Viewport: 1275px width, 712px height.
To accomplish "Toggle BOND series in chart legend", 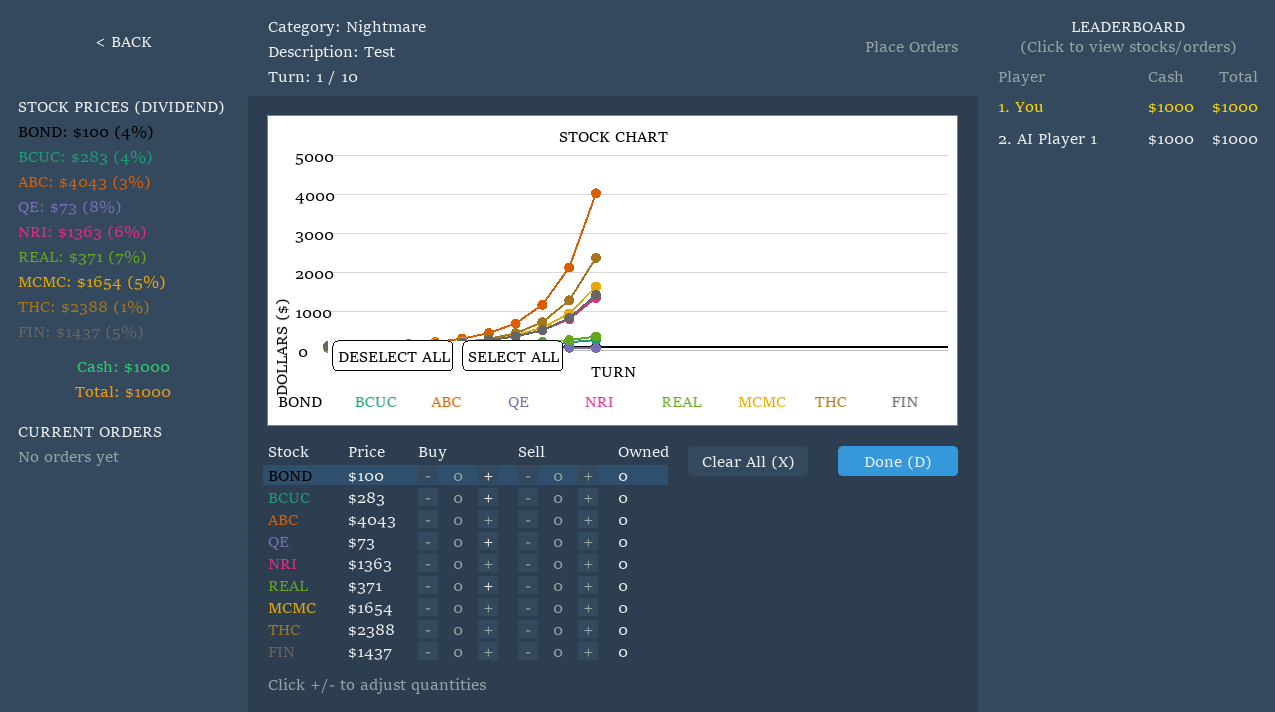I will [300, 402].
